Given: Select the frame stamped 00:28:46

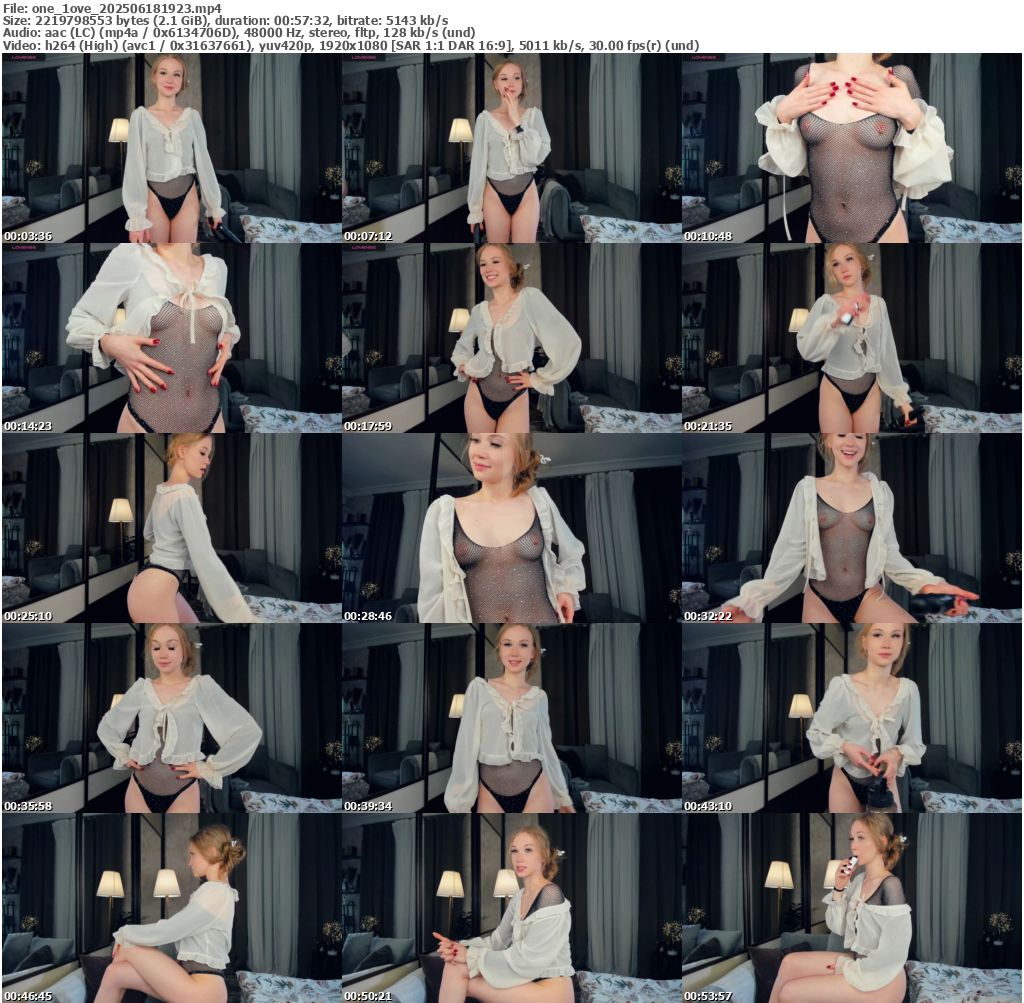Looking at the screenshot, I should coord(511,528).
